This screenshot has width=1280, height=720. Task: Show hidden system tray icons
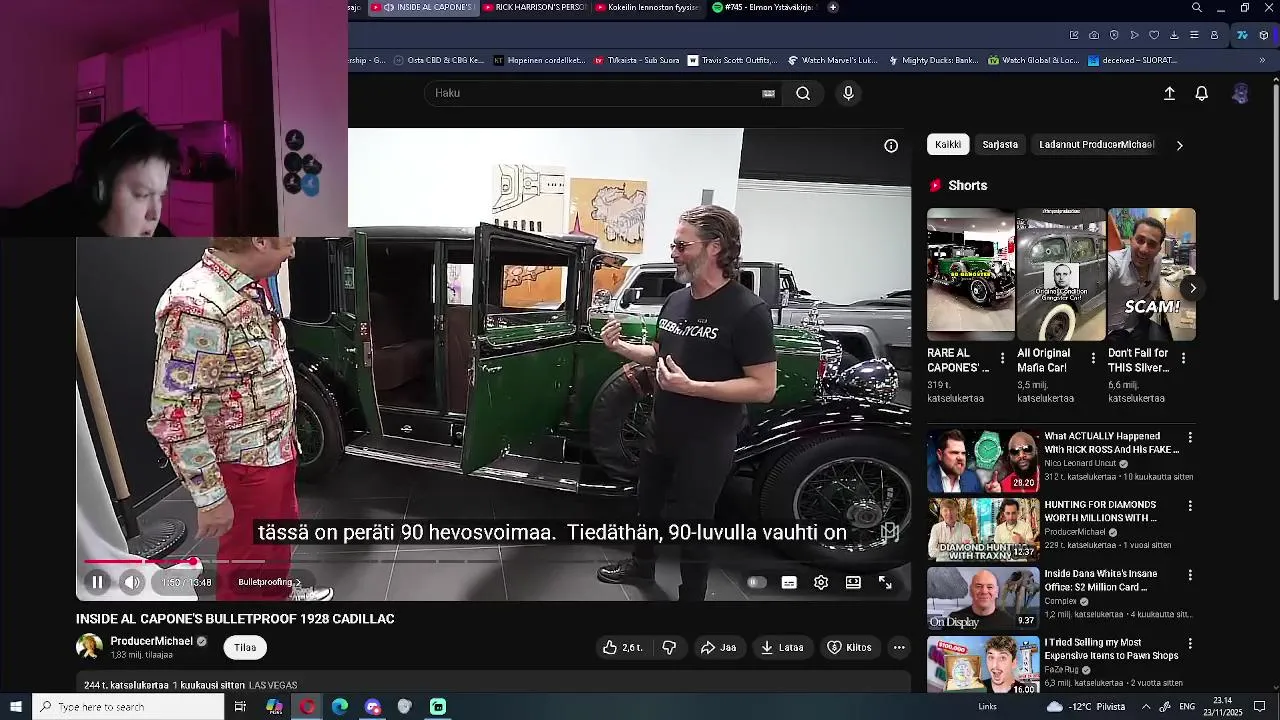(1146, 707)
